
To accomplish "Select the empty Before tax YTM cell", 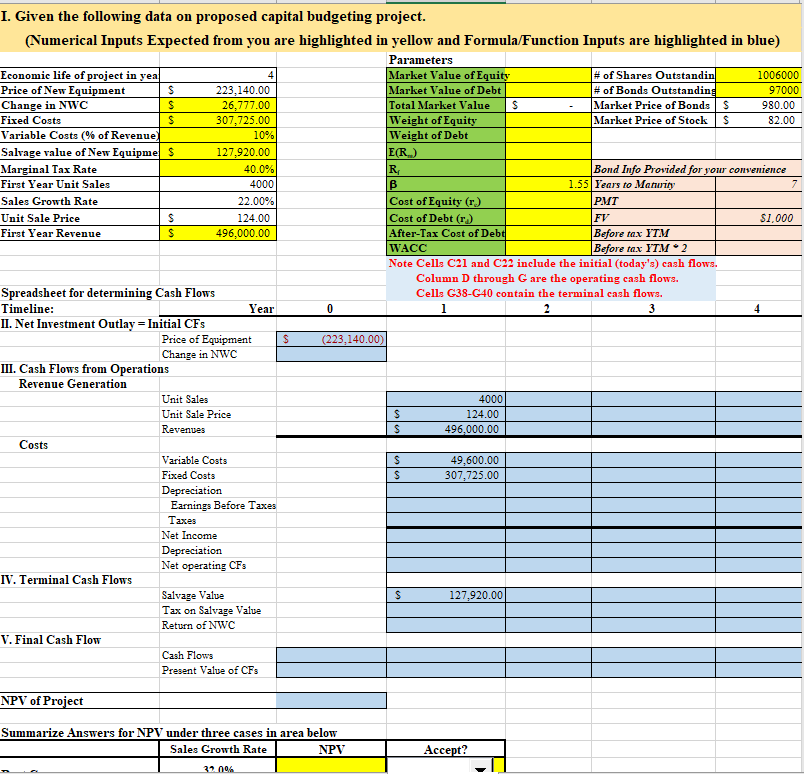I will tap(758, 233).
